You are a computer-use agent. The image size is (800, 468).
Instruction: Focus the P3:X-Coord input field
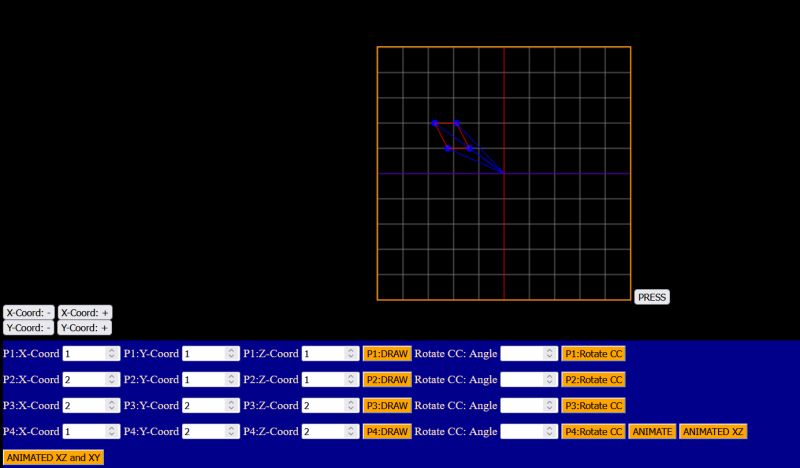pos(91,406)
